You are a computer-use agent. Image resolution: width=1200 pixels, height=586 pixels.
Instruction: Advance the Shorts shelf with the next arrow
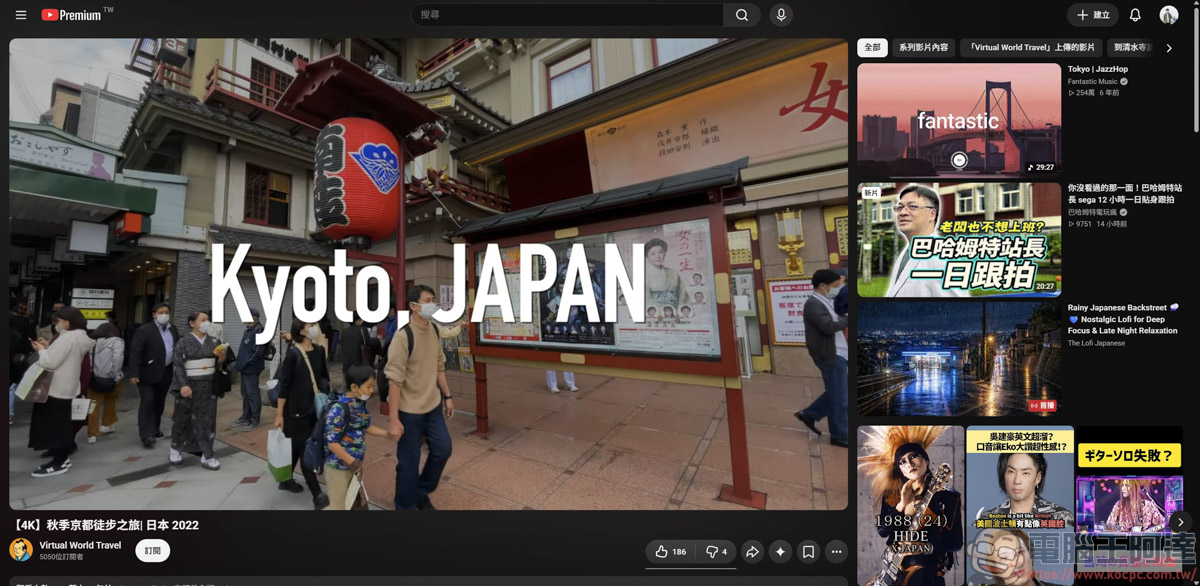[1180, 522]
